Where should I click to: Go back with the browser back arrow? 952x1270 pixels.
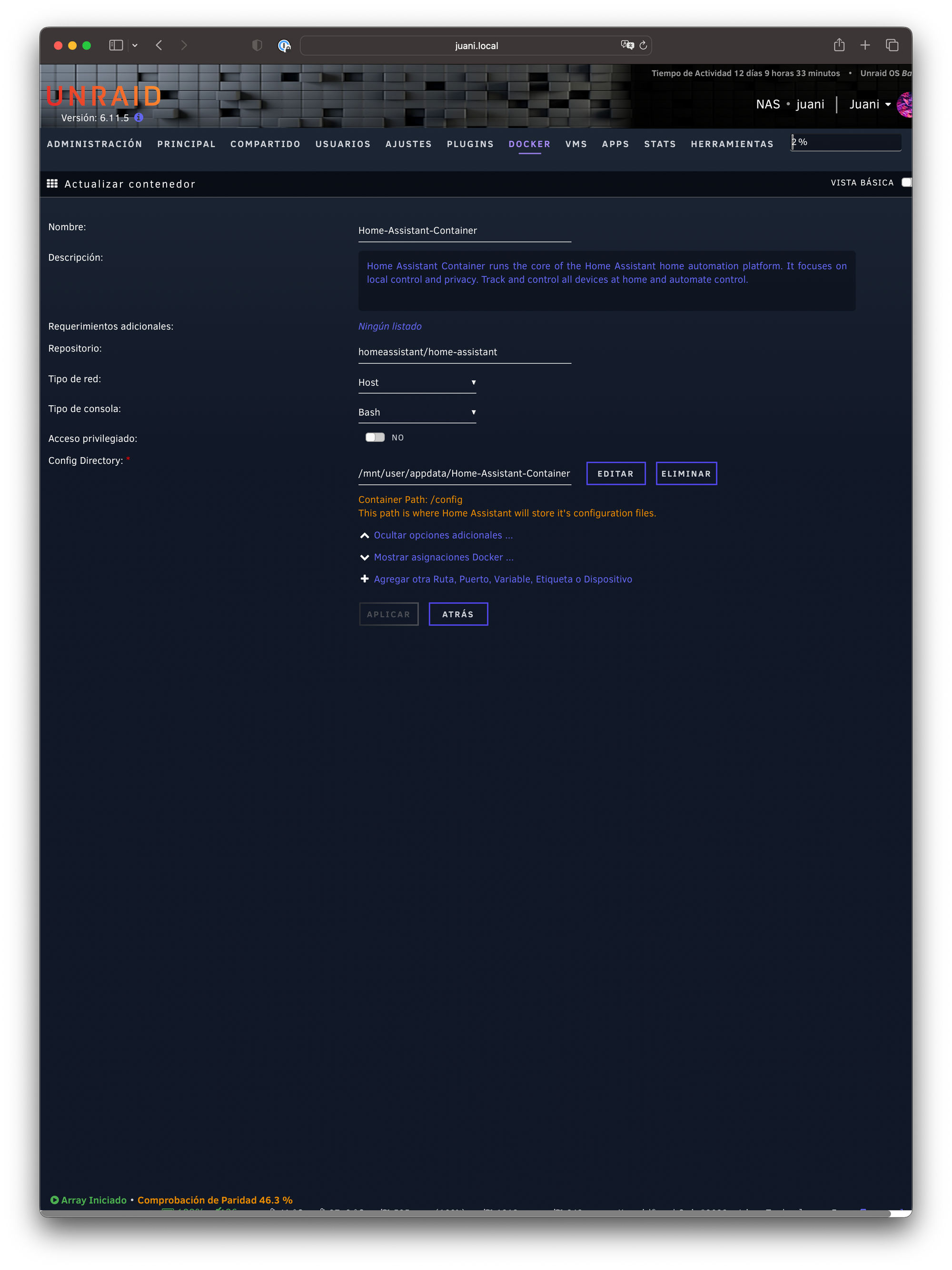coord(159,45)
